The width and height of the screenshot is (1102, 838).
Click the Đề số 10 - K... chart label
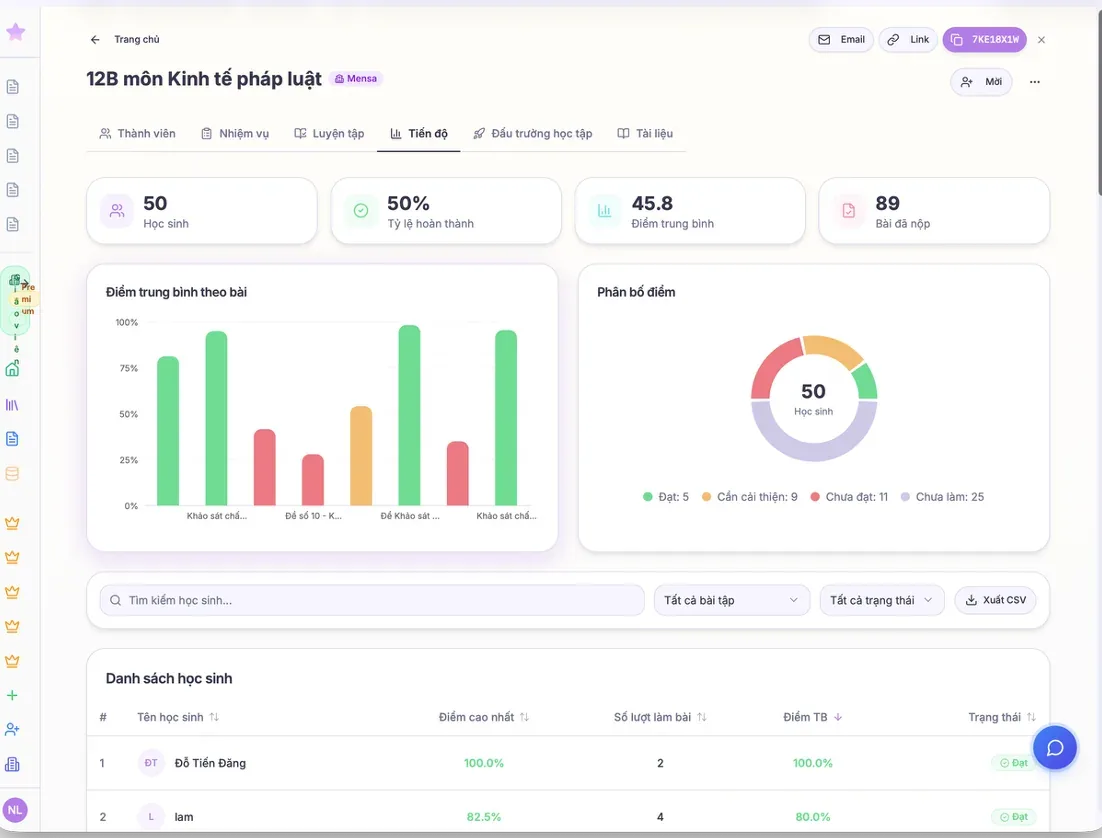[313, 516]
